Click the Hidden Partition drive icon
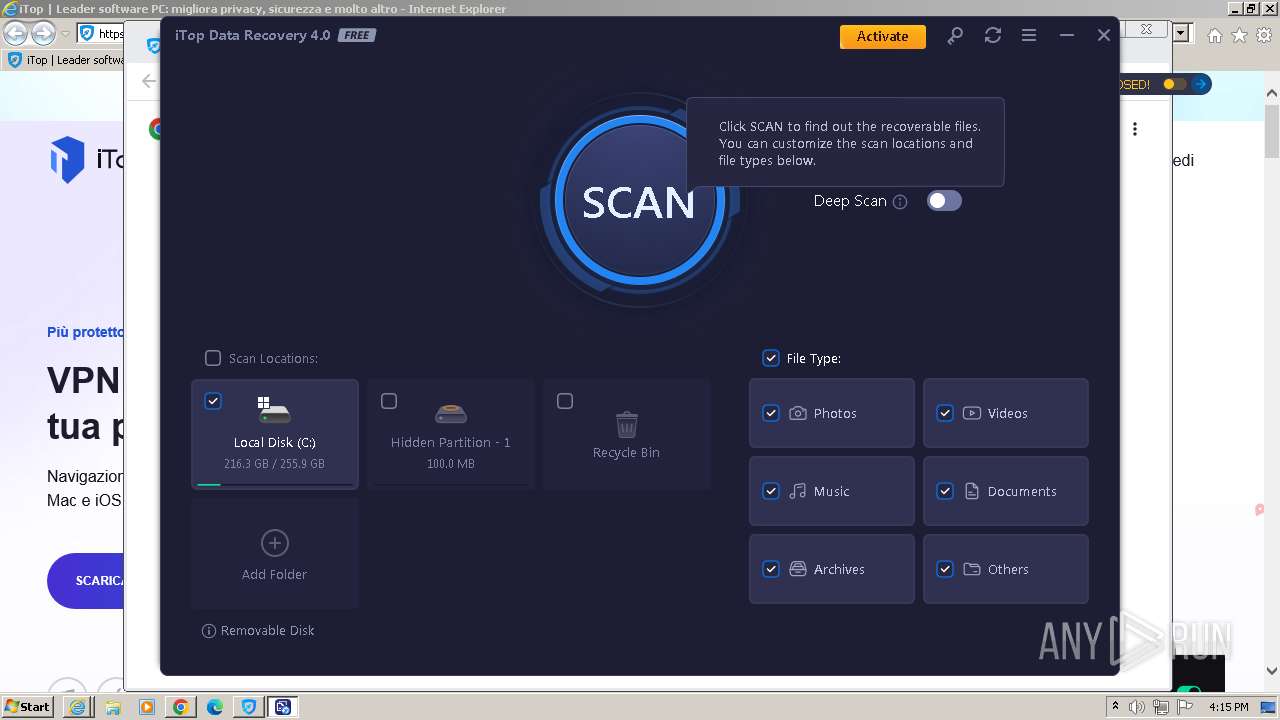The image size is (1280, 720). pos(451,413)
